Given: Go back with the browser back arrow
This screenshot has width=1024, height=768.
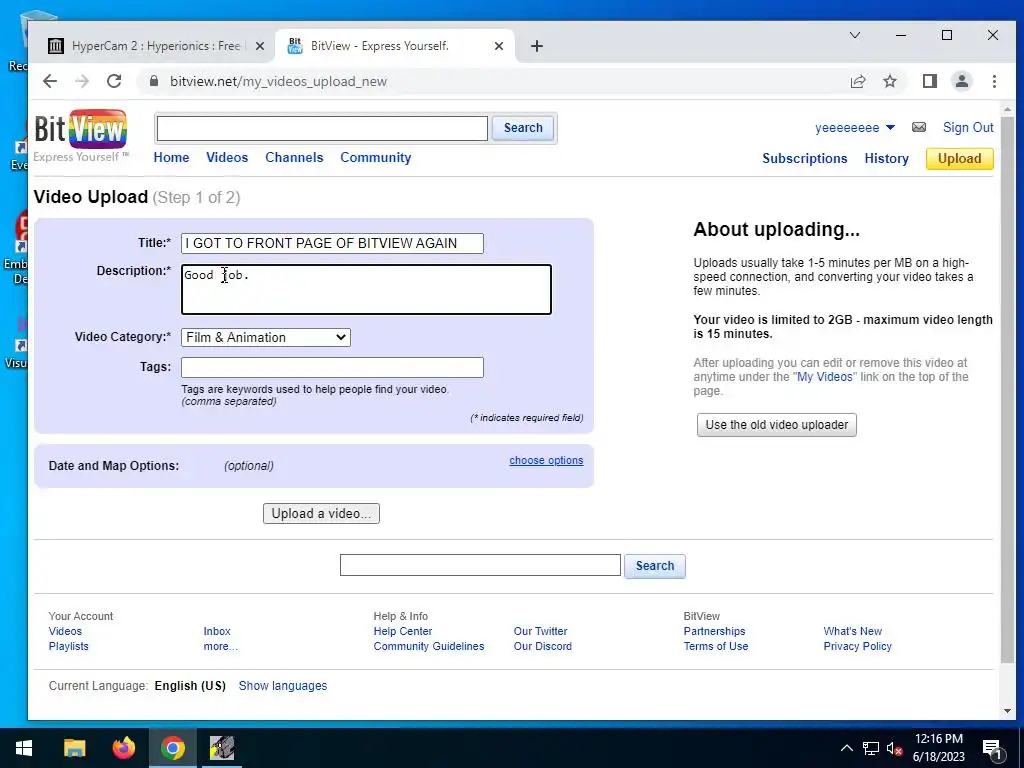Looking at the screenshot, I should pos(50,81).
